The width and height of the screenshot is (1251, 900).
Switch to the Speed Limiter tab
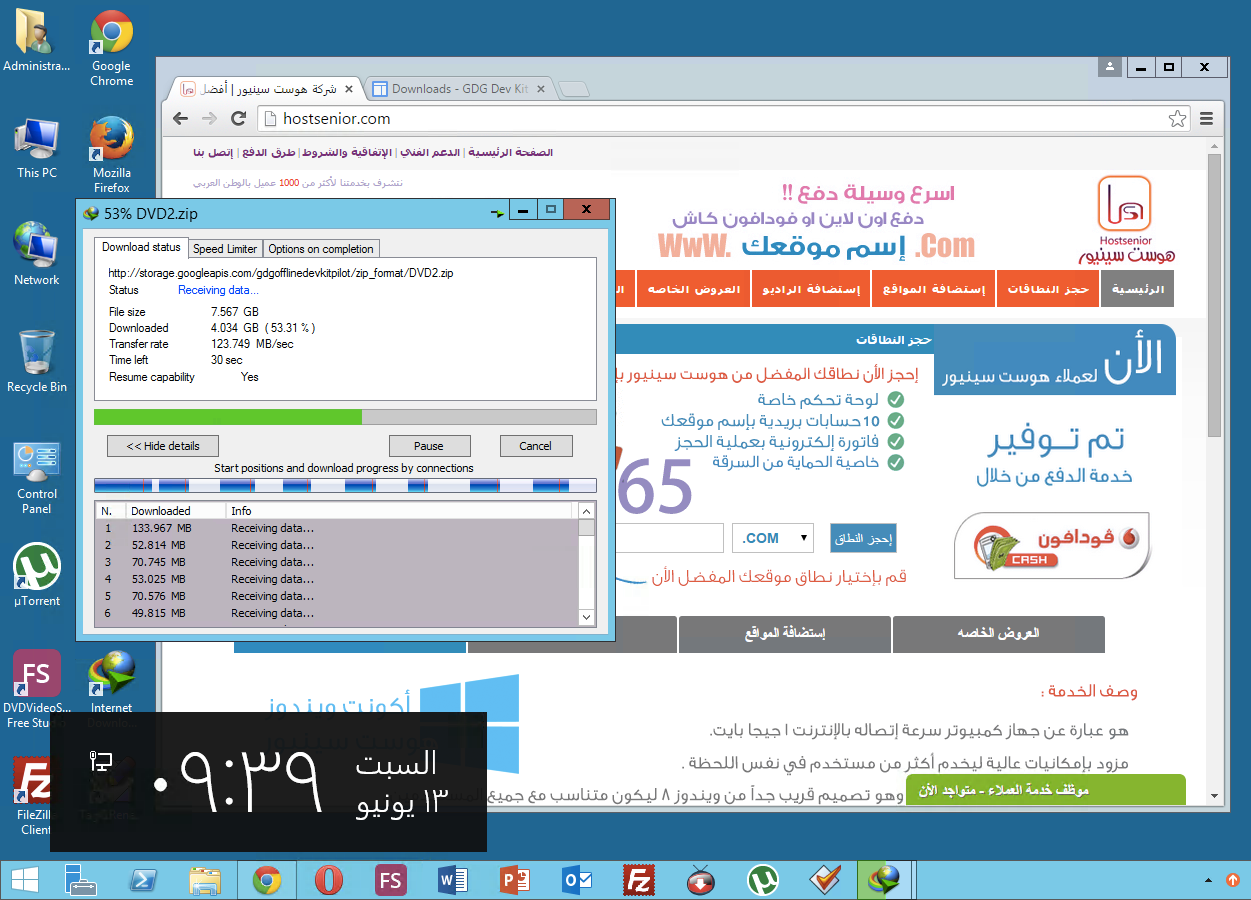[225, 249]
